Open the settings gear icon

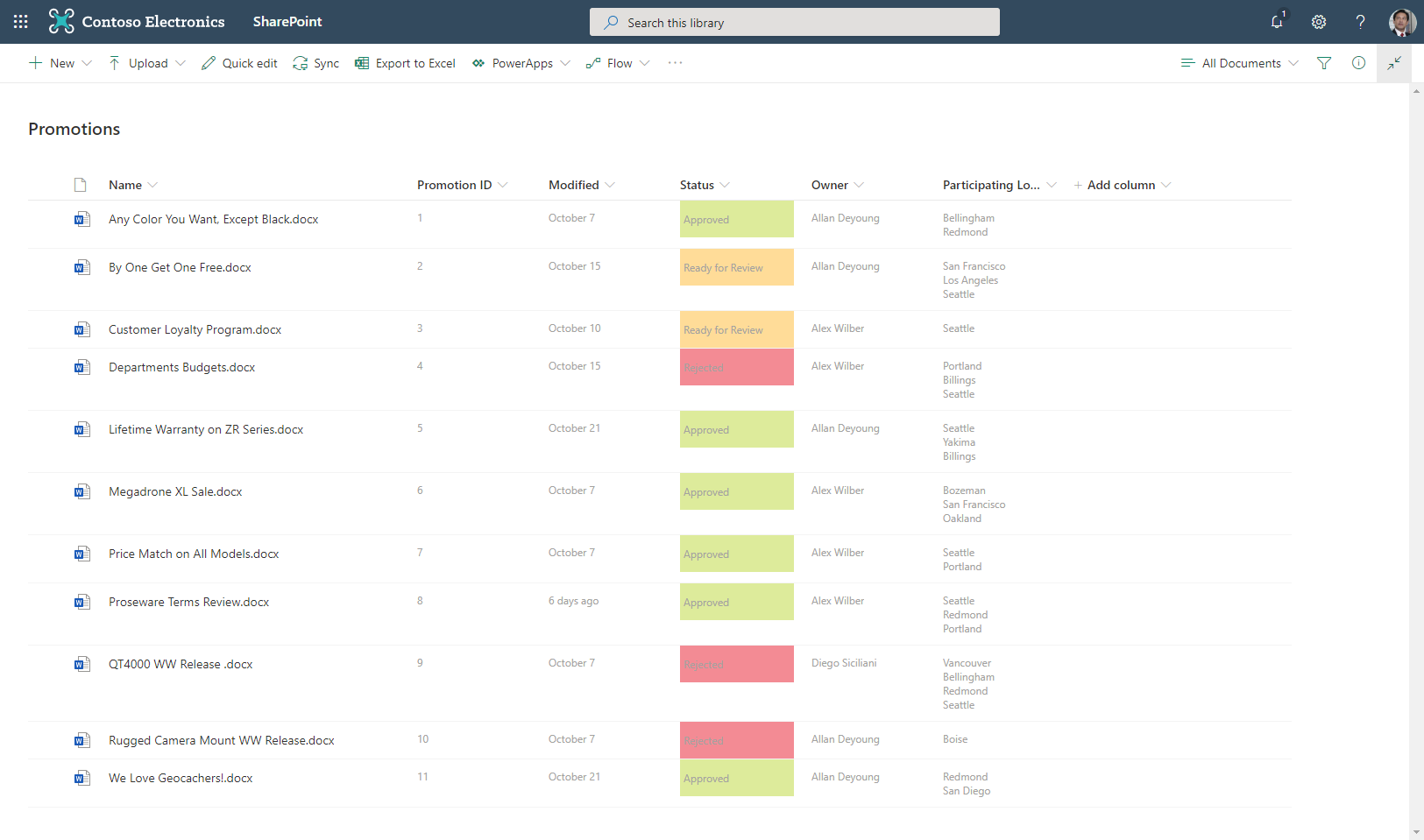(x=1319, y=22)
